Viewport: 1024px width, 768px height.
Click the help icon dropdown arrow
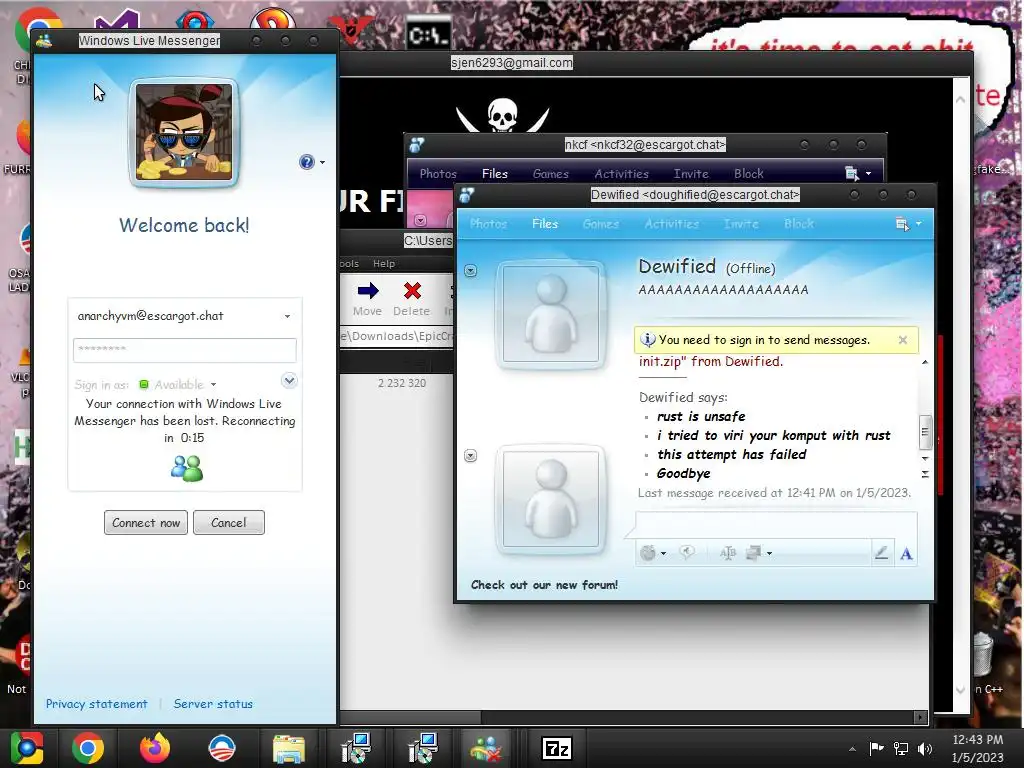tap(322, 163)
